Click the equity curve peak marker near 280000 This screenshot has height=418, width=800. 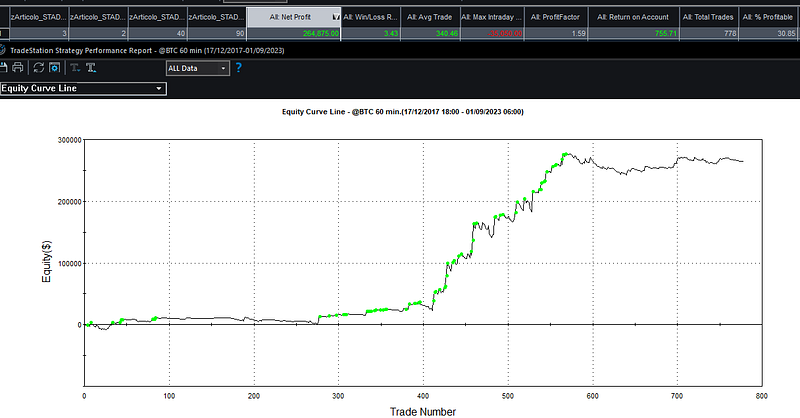[565, 154]
